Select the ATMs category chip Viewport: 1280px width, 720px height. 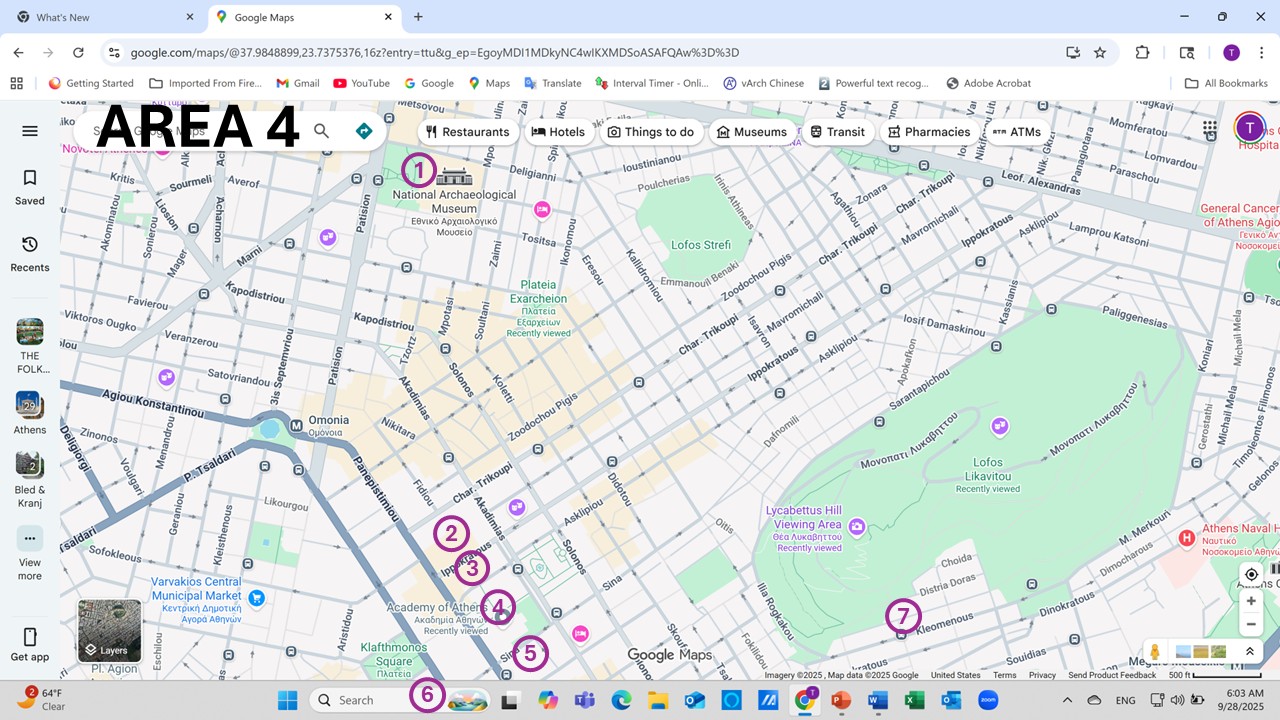point(1016,132)
